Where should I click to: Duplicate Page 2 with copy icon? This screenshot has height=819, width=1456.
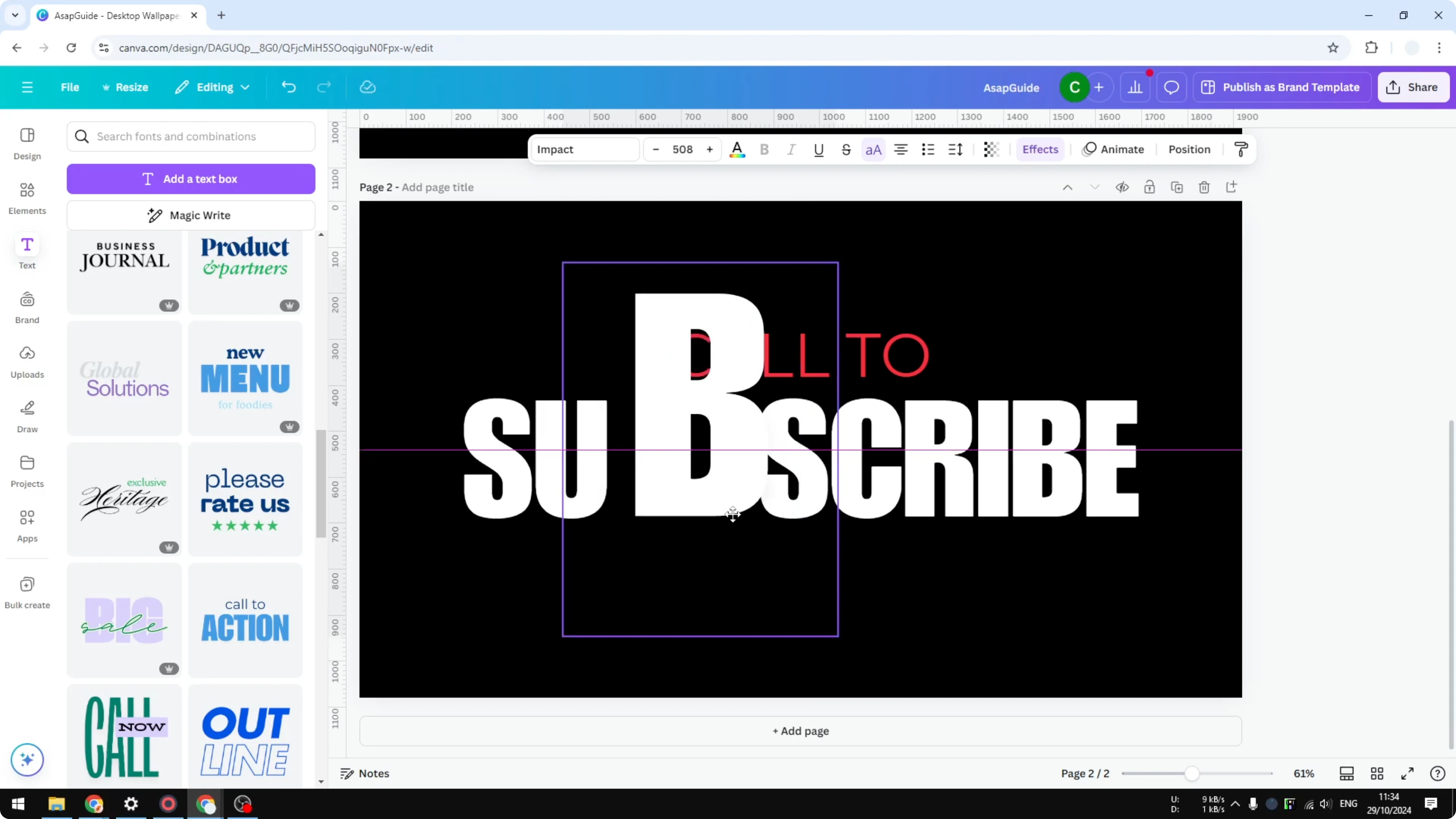click(1177, 187)
